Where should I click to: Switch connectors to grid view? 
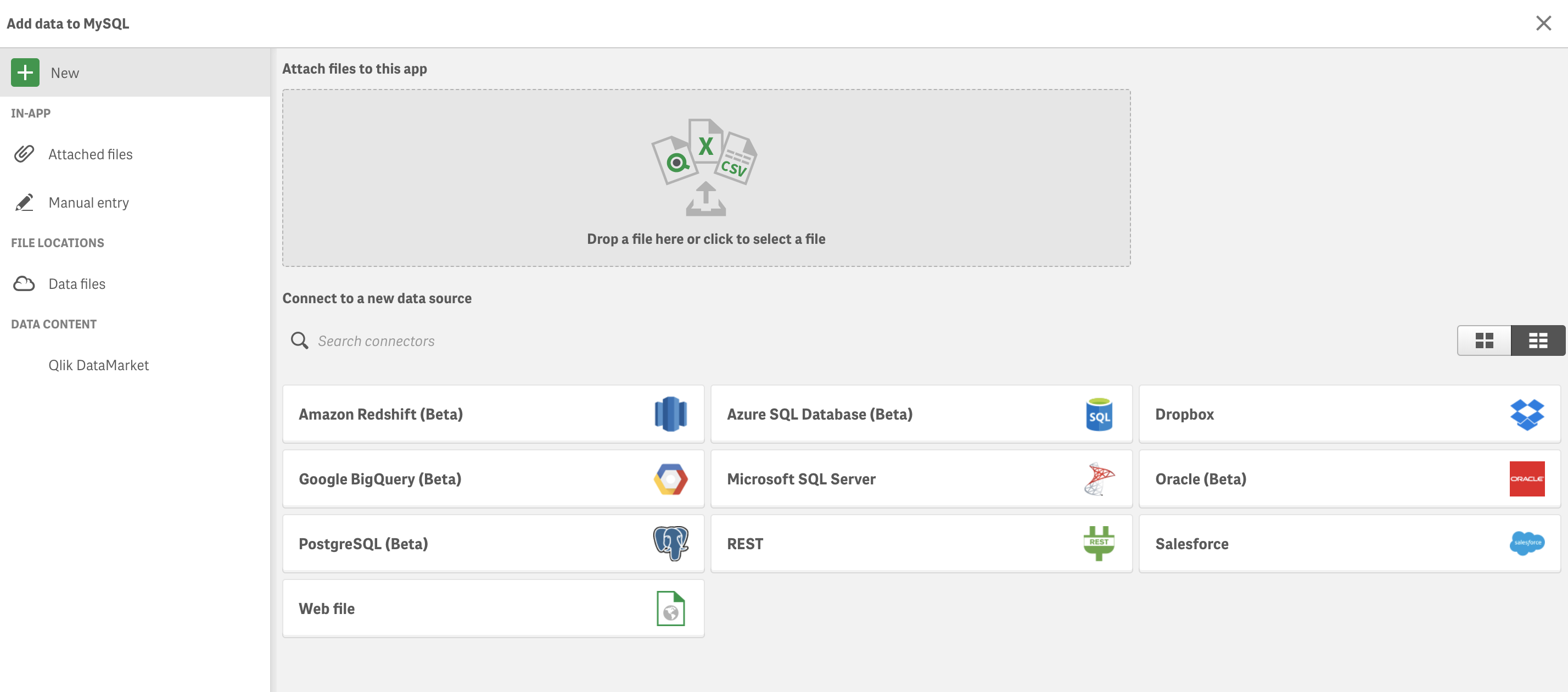click(1484, 341)
